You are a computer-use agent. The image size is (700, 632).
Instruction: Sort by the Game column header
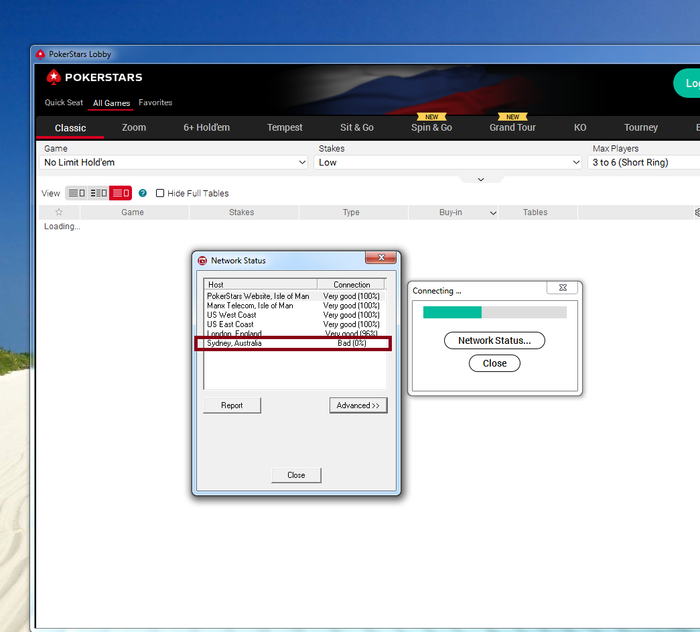point(133,212)
